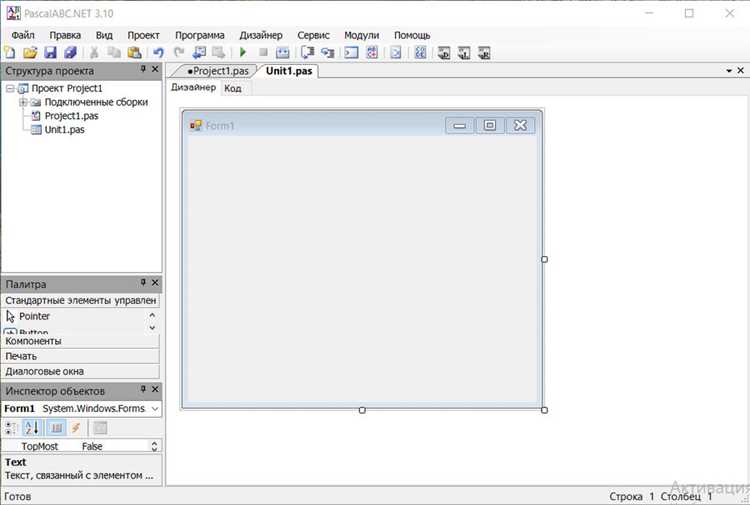750x505 pixels.
Task: Collapse the Проект Project1 tree node
Action: point(10,88)
